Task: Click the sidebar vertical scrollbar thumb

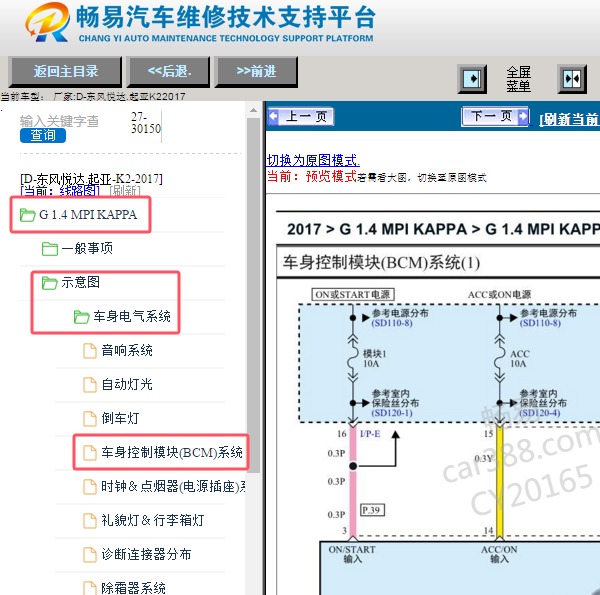Action: [x=253, y=295]
